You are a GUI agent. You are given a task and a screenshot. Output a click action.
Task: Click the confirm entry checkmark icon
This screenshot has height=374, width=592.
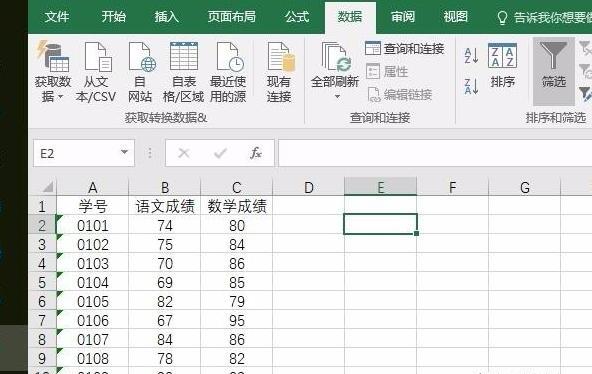[x=220, y=153]
